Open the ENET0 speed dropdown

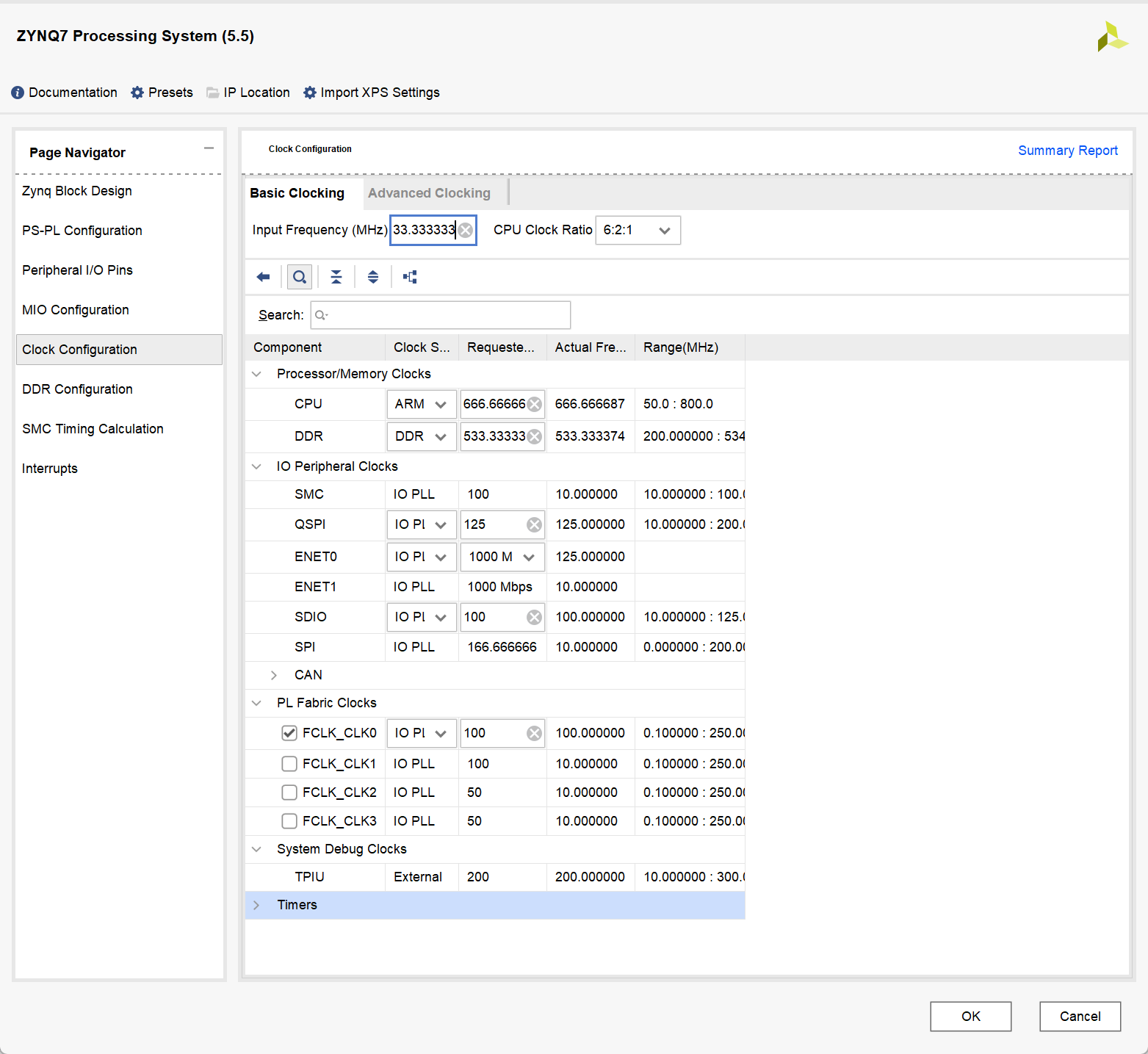(x=502, y=557)
